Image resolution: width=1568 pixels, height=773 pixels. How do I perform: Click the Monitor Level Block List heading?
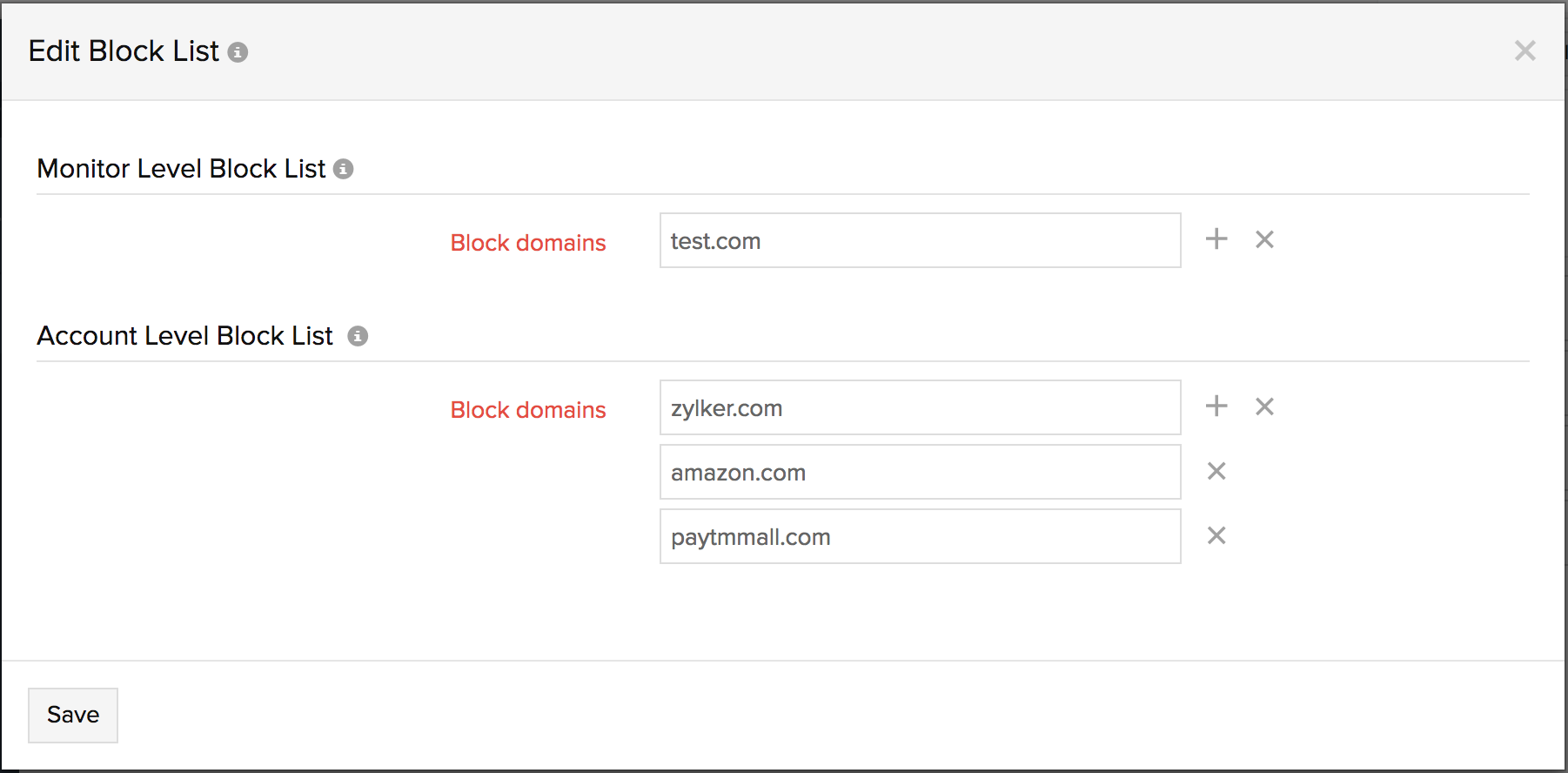(x=181, y=169)
